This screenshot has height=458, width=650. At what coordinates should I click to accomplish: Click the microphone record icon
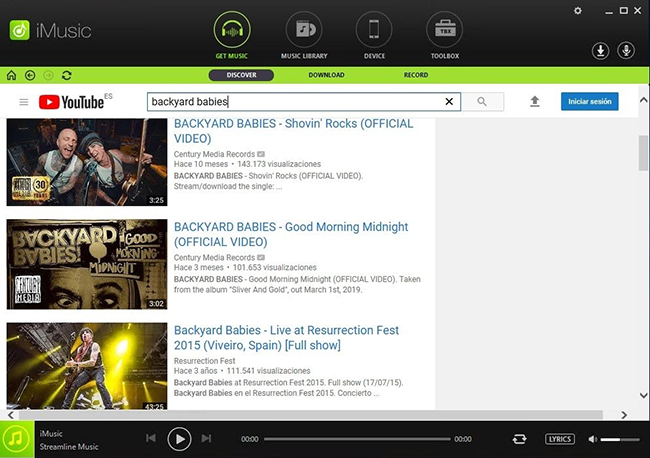[x=626, y=51]
